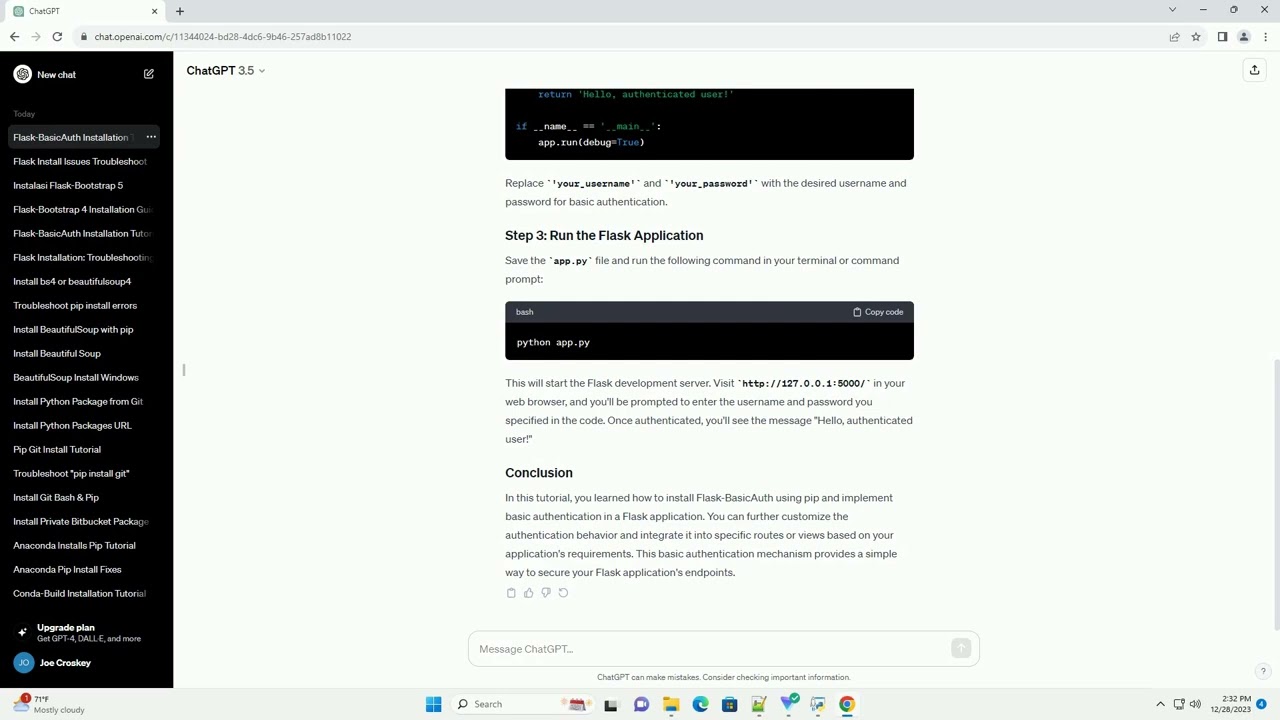Open a new browser tab
Screen dimensions: 1280x720
tap(180, 11)
